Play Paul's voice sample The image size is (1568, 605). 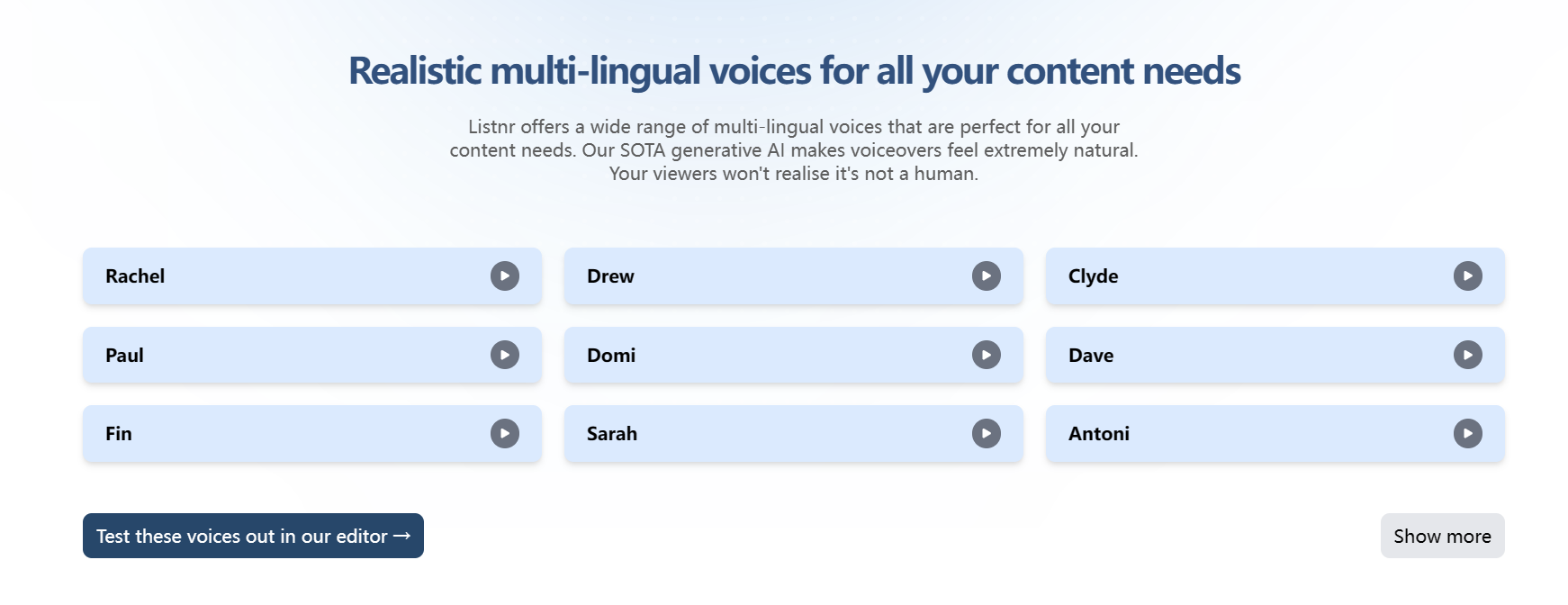tap(504, 356)
